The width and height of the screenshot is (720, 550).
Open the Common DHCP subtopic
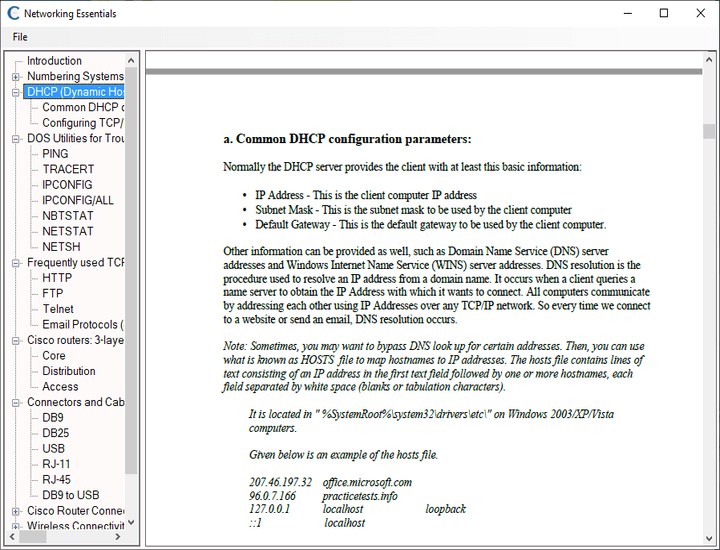pyautogui.click(x=83, y=107)
